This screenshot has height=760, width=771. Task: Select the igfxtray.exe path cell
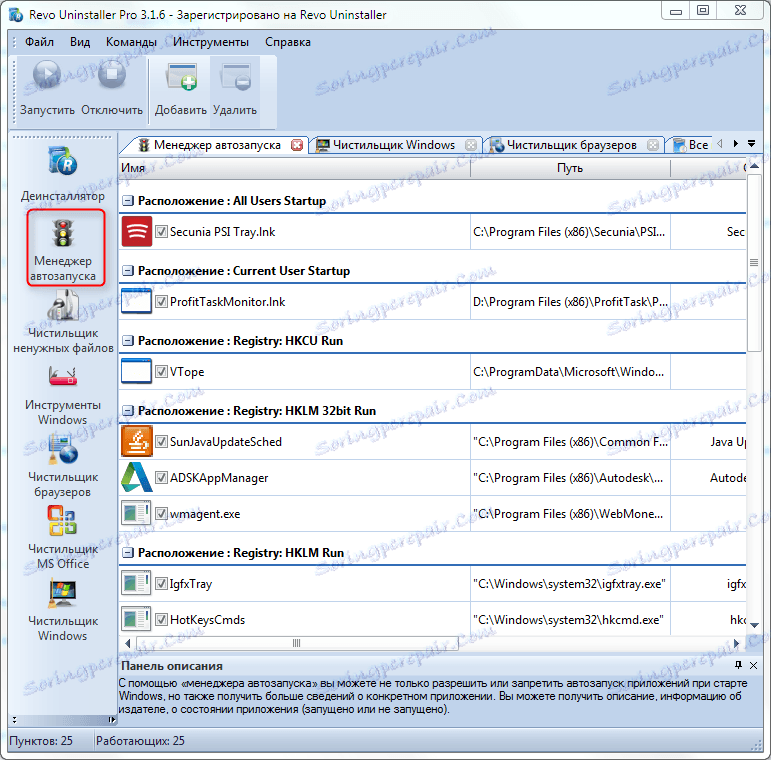click(x=570, y=584)
